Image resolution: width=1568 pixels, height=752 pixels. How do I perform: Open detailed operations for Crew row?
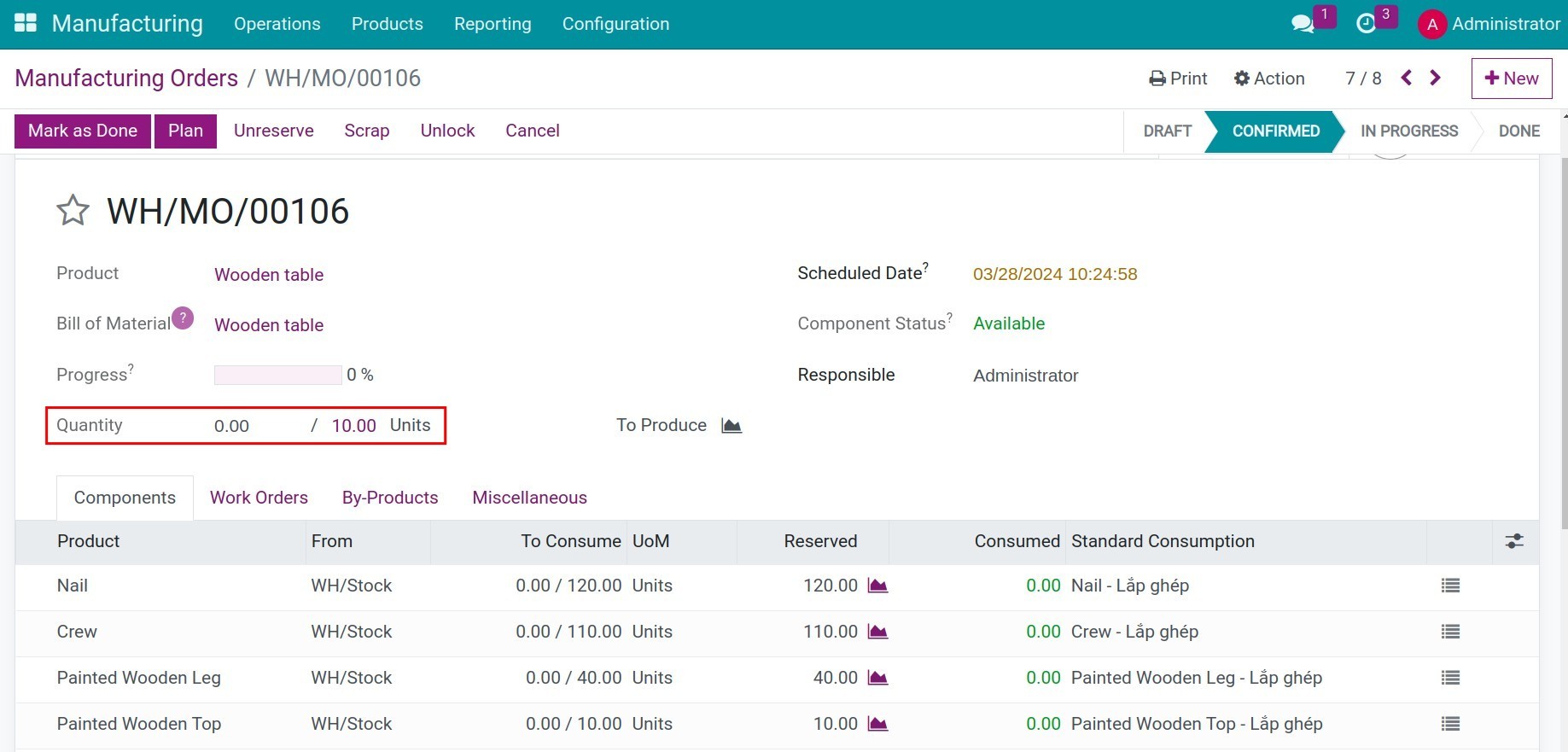(x=1450, y=632)
